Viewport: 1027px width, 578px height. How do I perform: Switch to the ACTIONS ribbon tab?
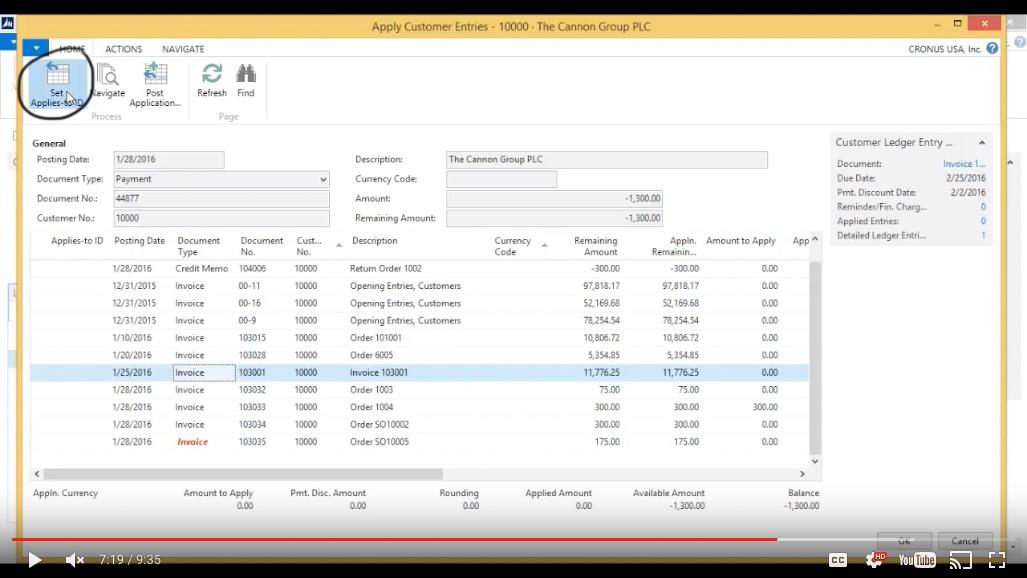tap(124, 49)
